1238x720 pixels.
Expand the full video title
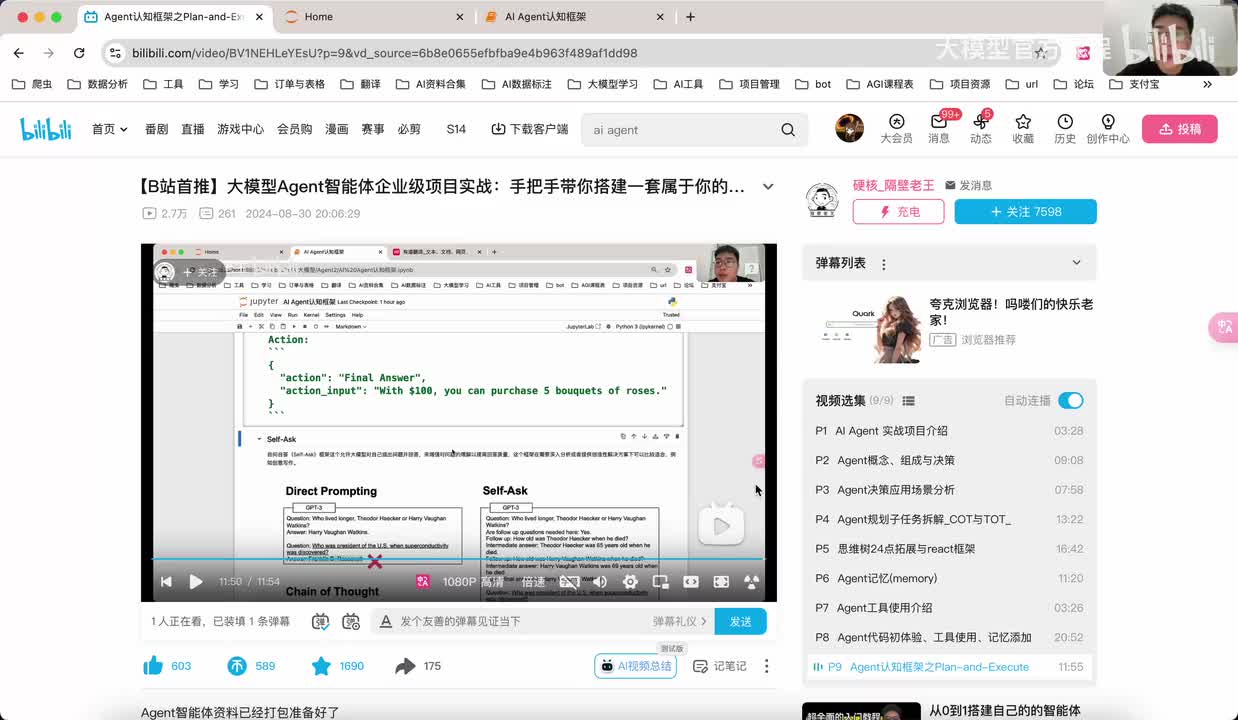(768, 186)
